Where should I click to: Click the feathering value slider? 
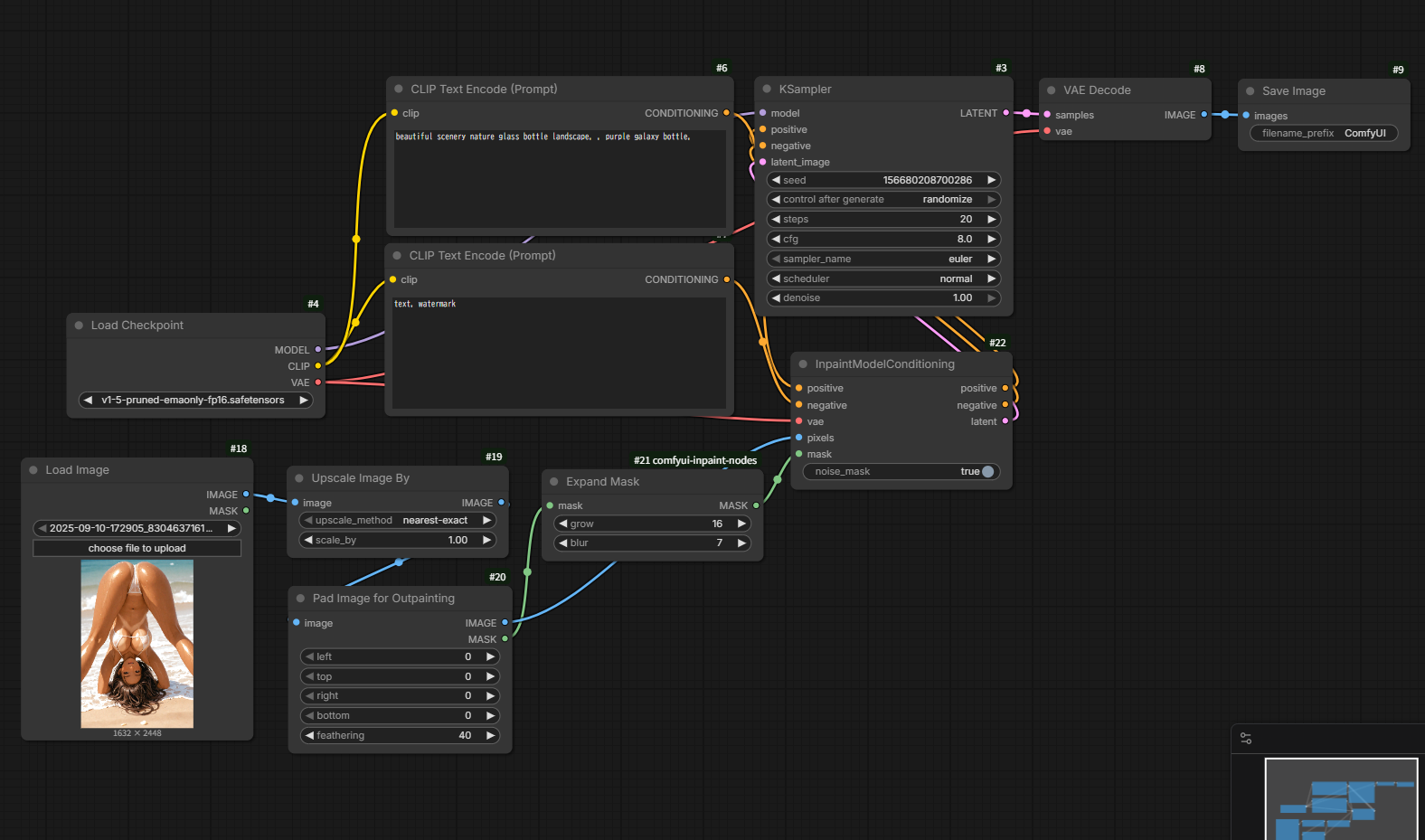point(398,736)
